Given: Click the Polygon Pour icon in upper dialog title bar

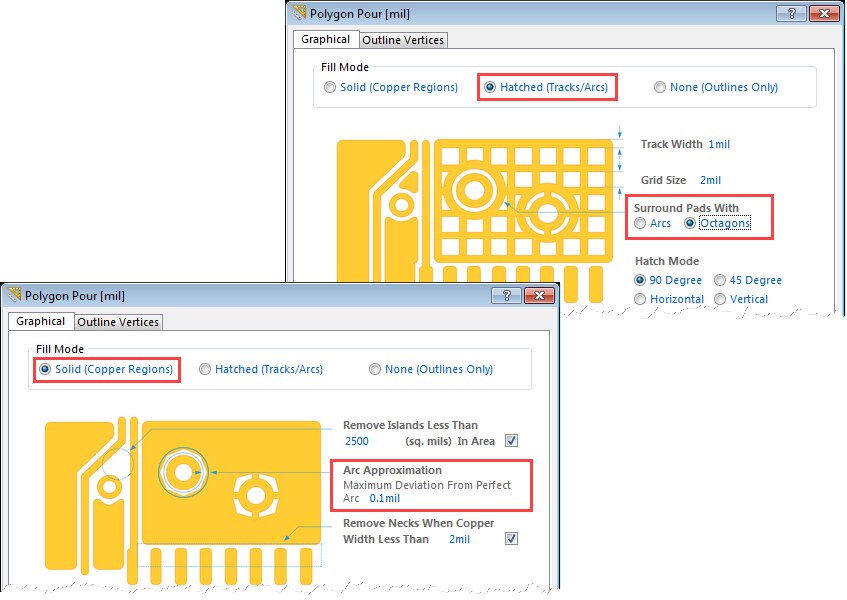Looking at the screenshot, I should [x=299, y=14].
